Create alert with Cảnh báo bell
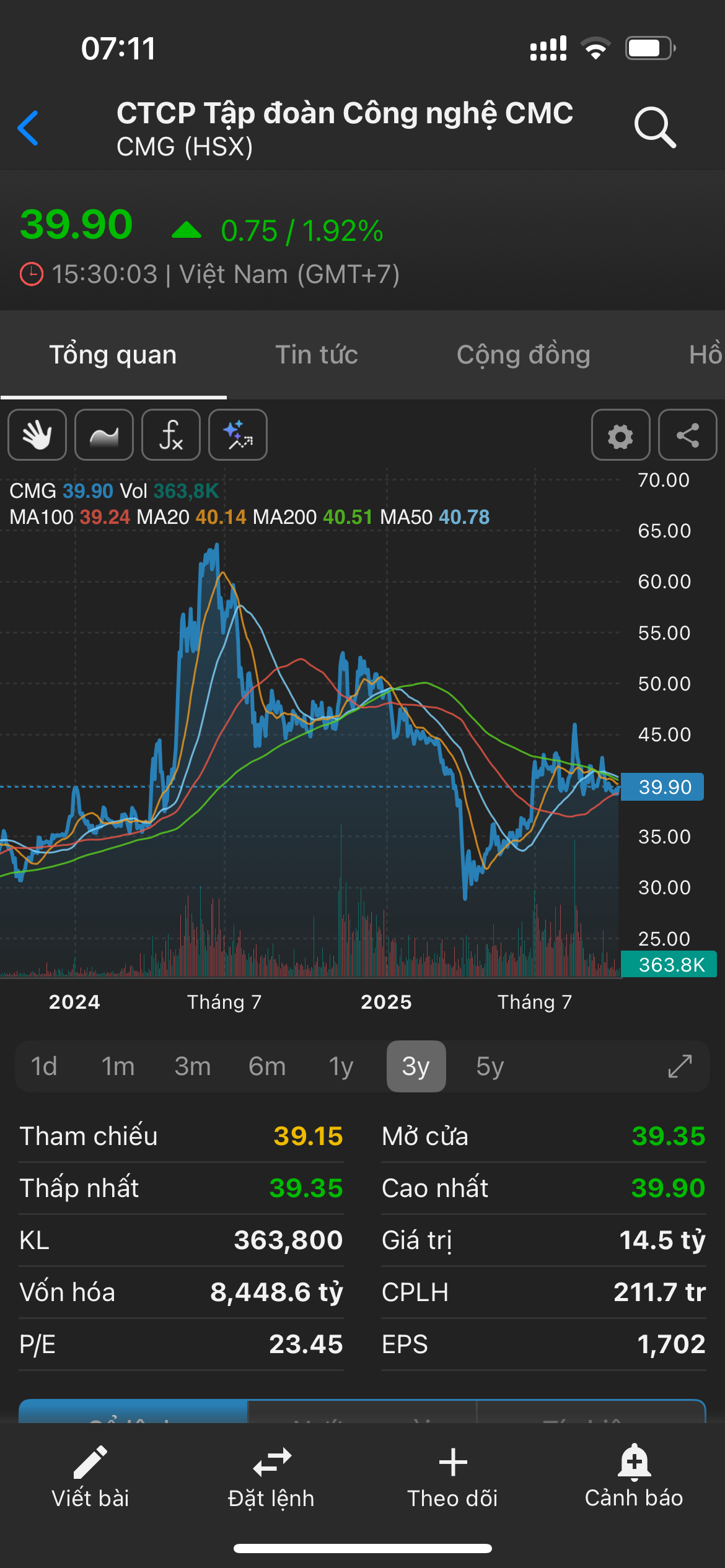 click(634, 1477)
